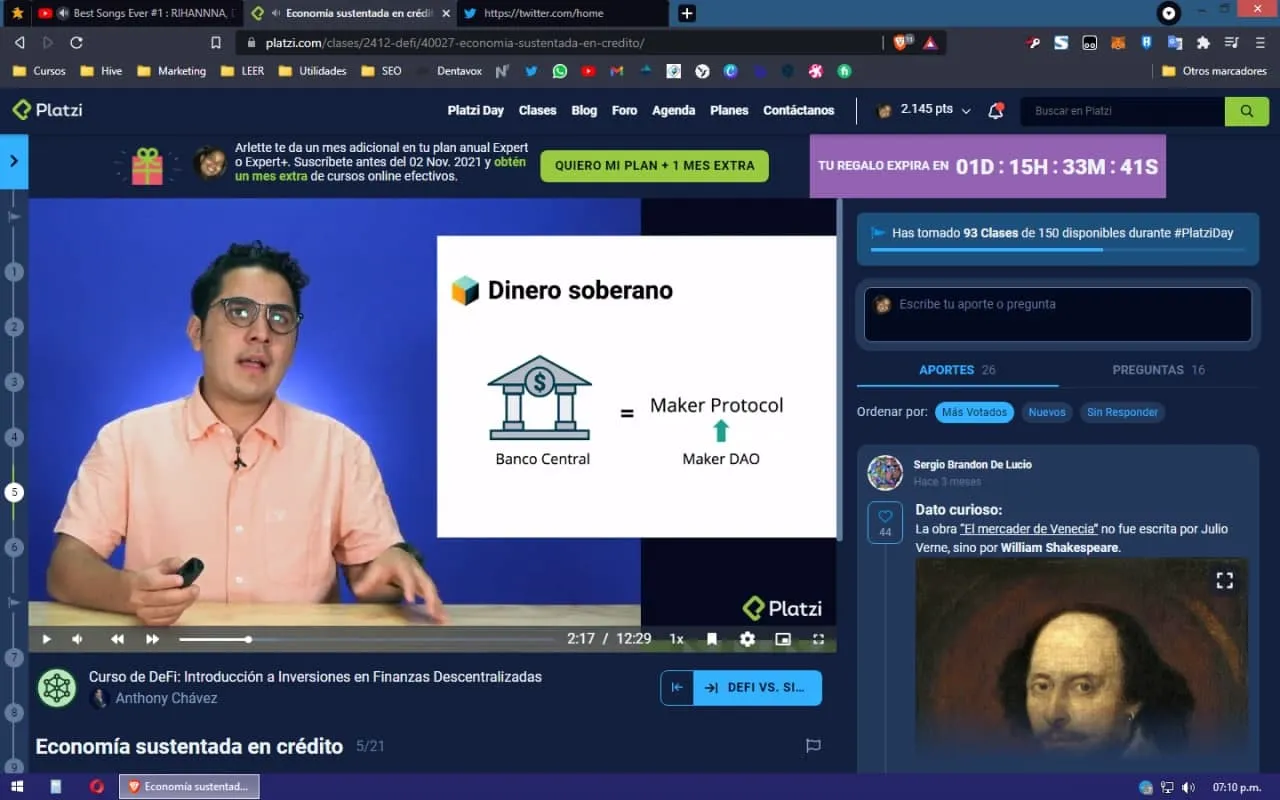
Task: Open the browser extensions puzzle icon
Action: coord(1203,43)
